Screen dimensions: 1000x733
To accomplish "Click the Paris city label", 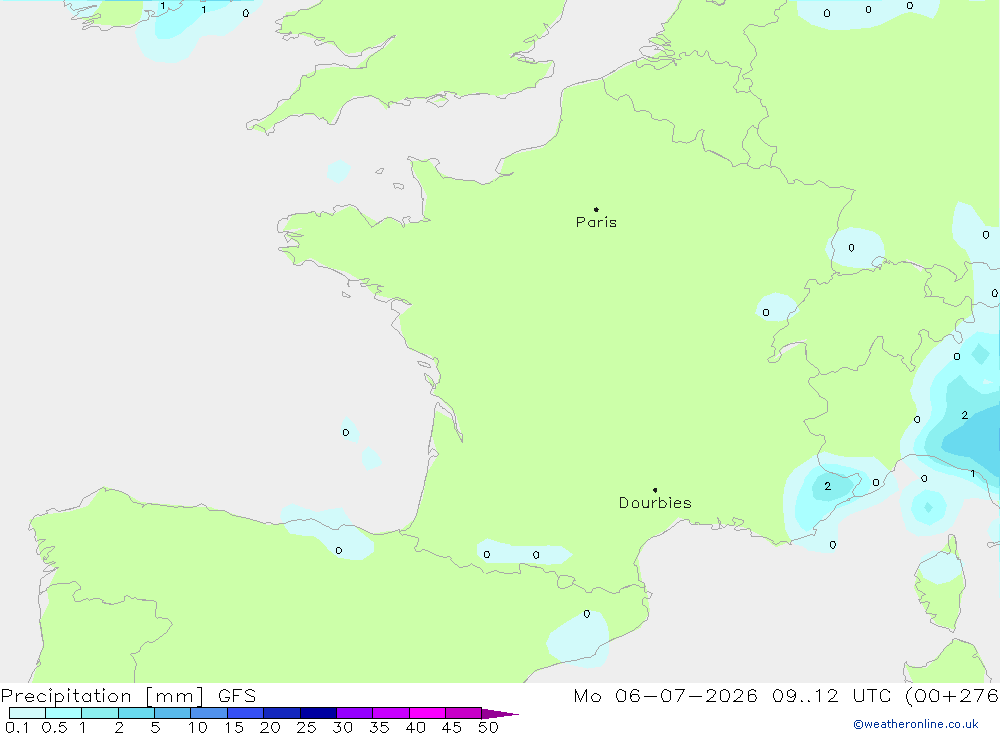I will tap(596, 222).
